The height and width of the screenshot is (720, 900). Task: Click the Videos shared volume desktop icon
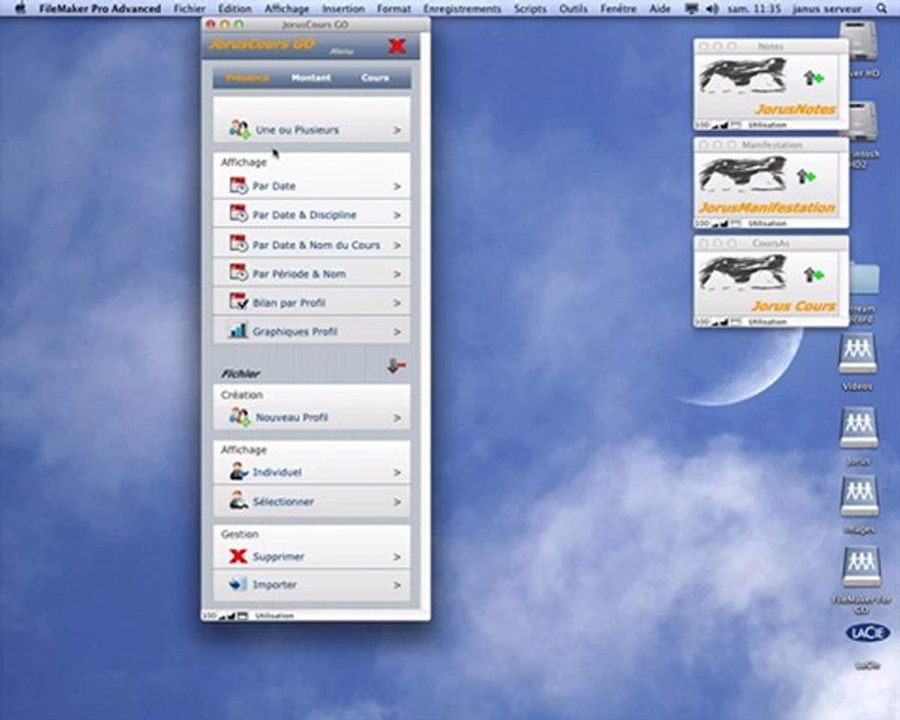coord(858,353)
